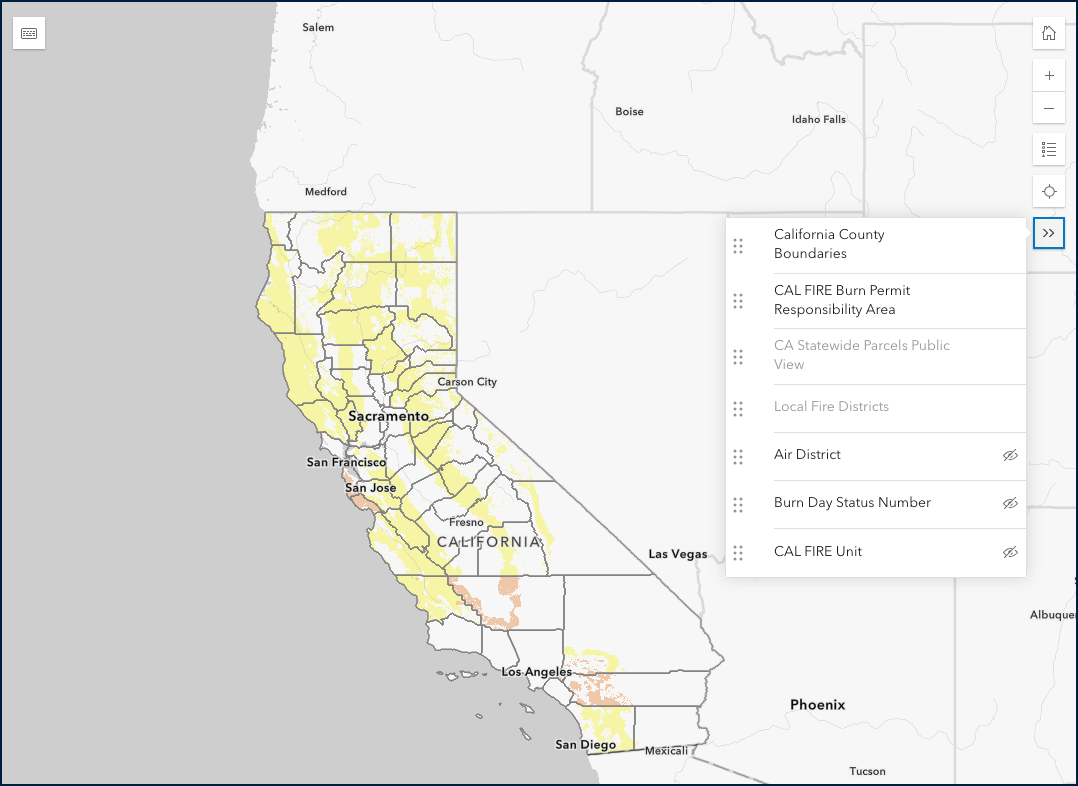The image size is (1078, 786).
Task: Open the legend list icon
Action: tap(1048, 150)
